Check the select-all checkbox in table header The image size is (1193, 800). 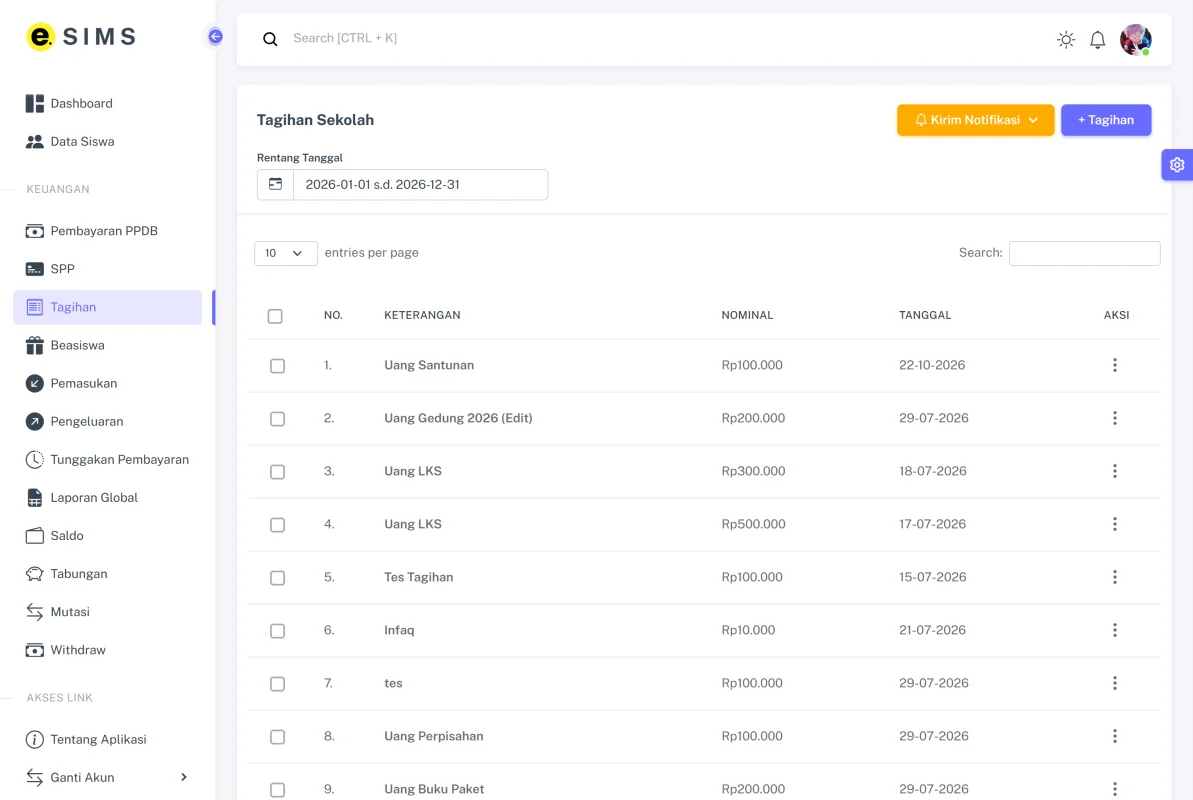tap(275, 316)
